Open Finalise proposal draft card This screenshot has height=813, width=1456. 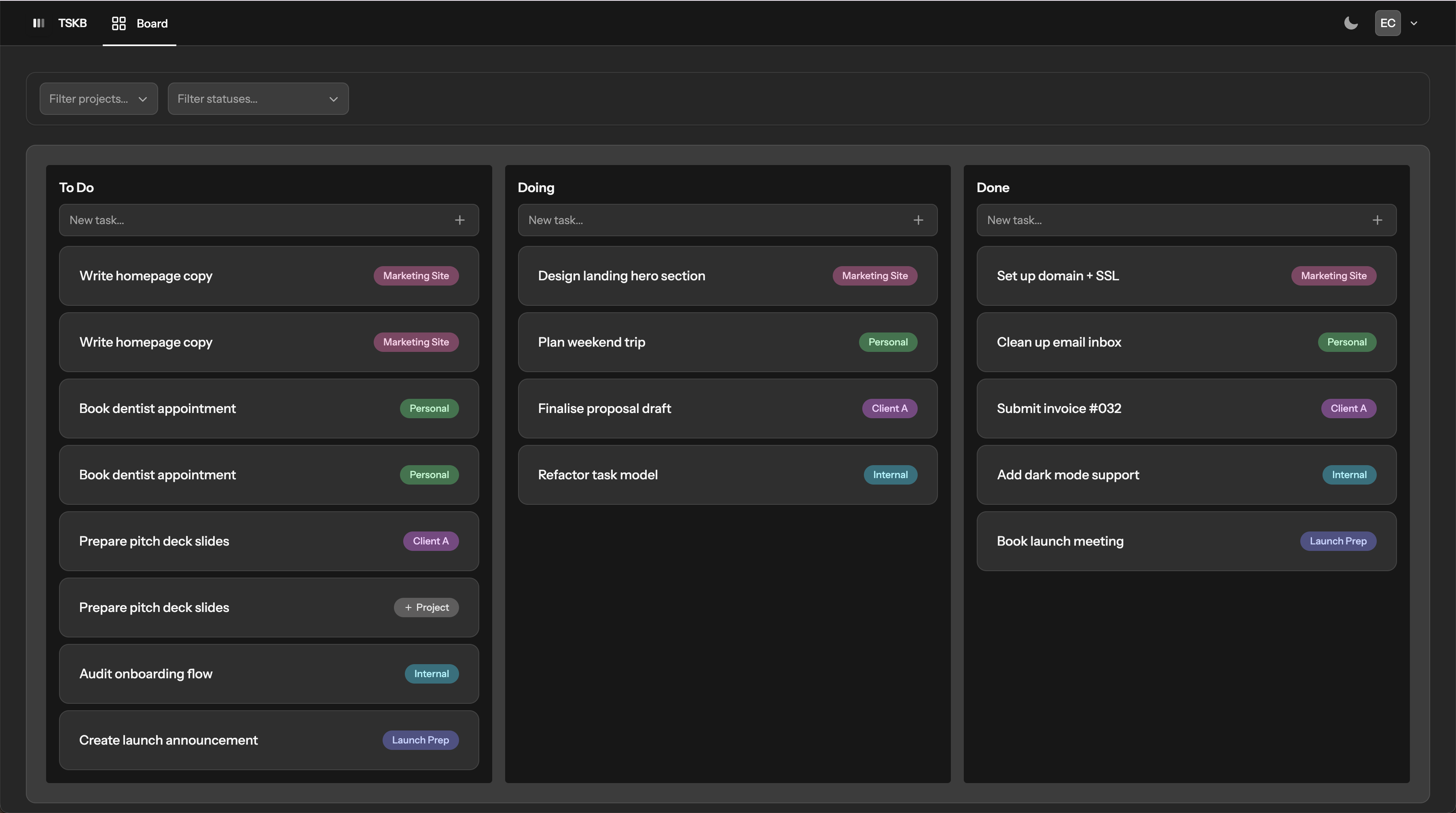tap(728, 408)
